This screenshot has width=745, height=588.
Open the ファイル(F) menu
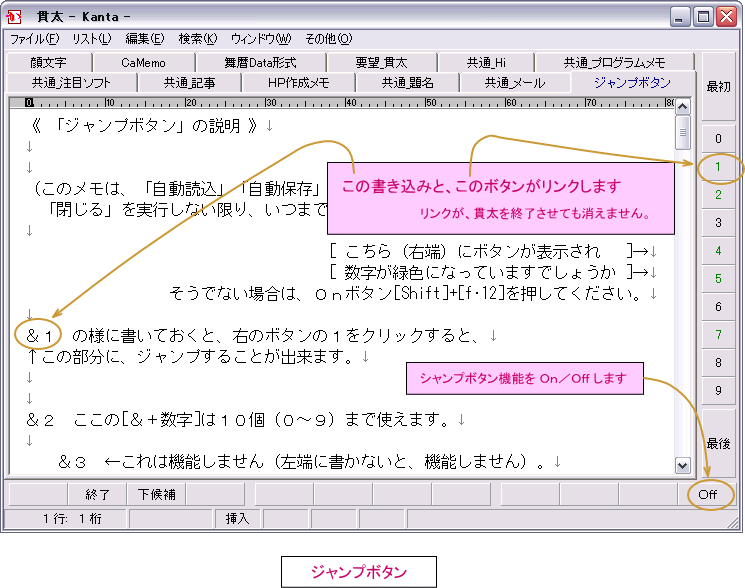[x=33, y=39]
